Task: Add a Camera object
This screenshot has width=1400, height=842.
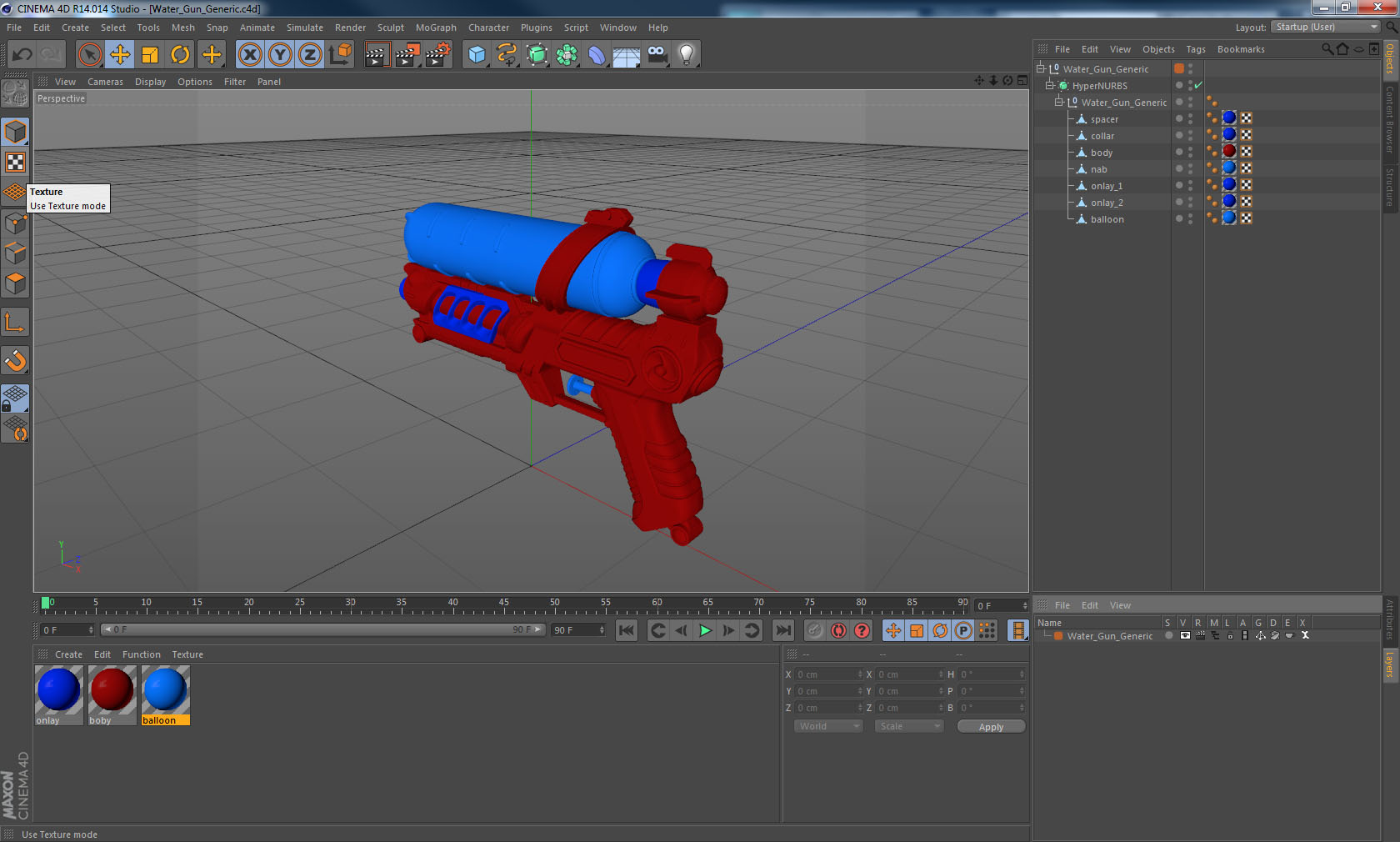Action: click(x=657, y=55)
